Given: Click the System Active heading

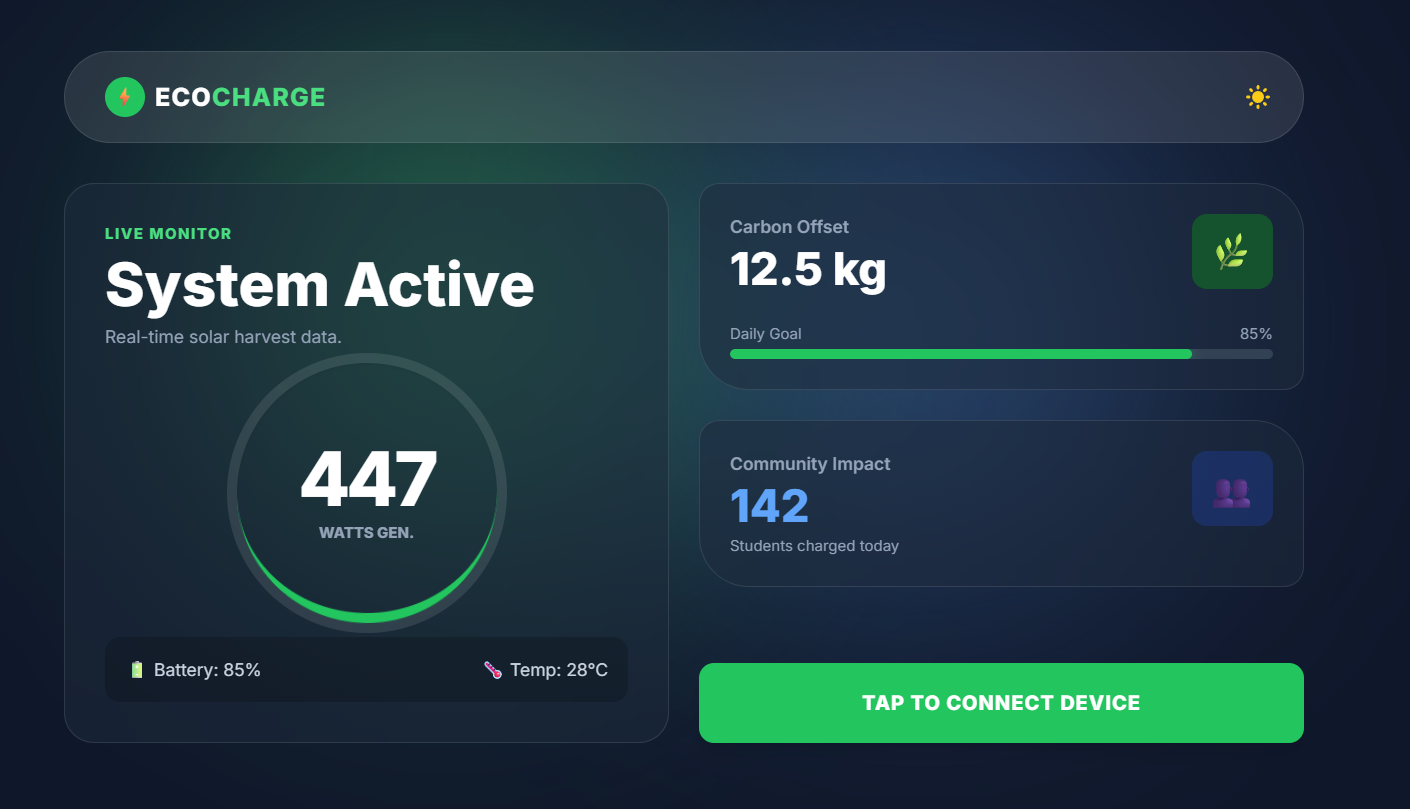Looking at the screenshot, I should [x=319, y=284].
